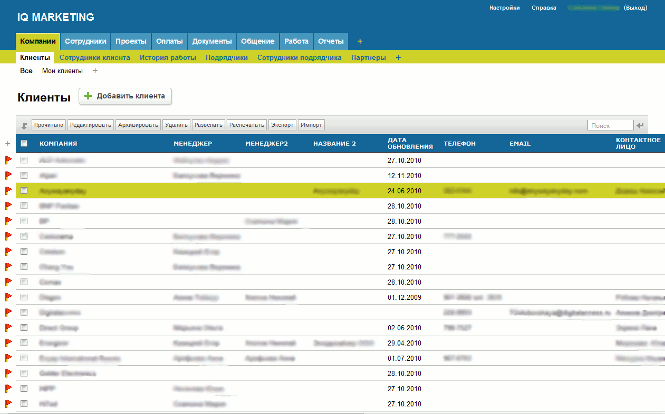Sort by the Менеджер column header
The width and height of the screenshot is (665, 414).
tap(192, 144)
